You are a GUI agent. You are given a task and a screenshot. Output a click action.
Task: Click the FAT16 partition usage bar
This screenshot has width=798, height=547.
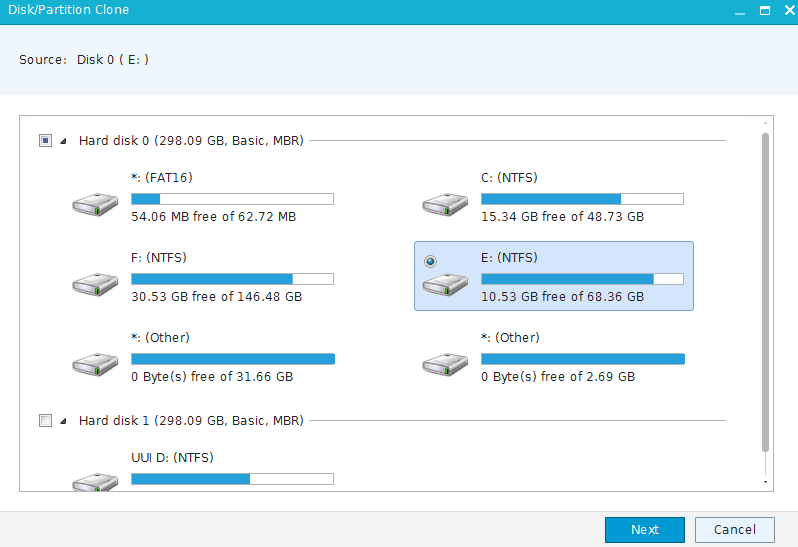click(x=233, y=199)
